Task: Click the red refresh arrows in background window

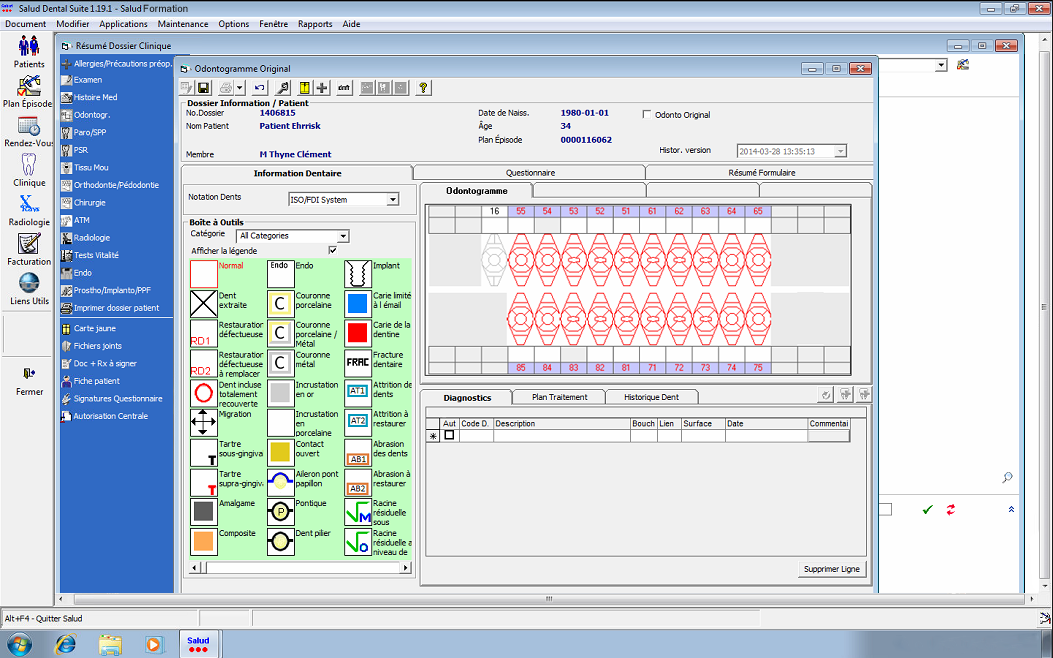Action: (951, 510)
